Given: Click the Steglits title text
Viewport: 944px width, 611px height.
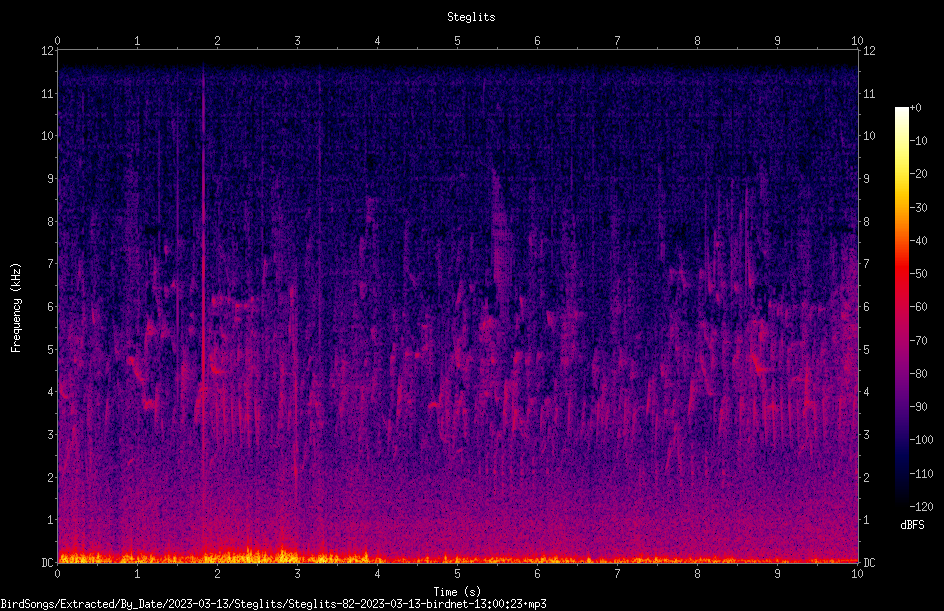Looking at the screenshot, I should [x=471, y=17].
